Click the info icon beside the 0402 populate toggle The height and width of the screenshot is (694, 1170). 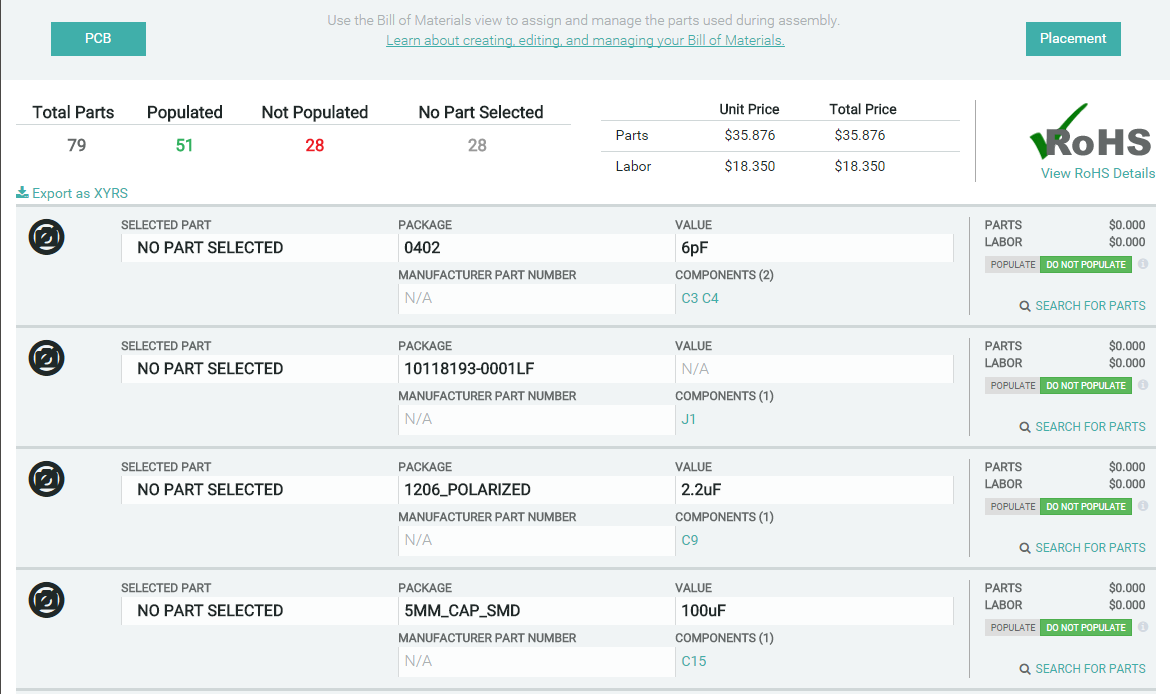(1143, 265)
